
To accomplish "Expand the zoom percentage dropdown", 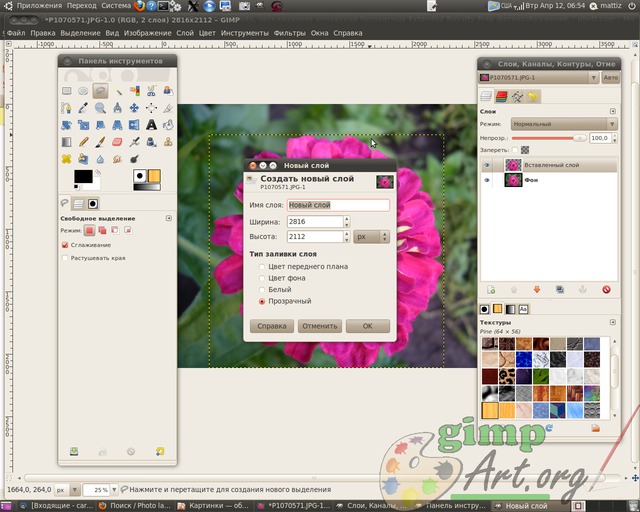I will [x=114, y=489].
